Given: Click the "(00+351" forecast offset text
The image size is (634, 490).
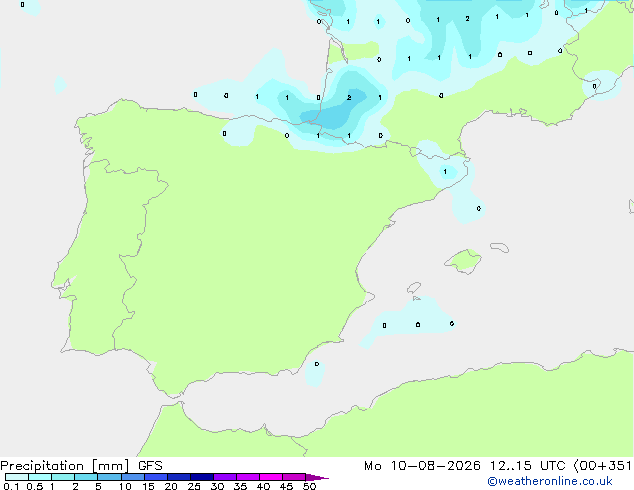Looking at the screenshot, I should pos(602,466).
